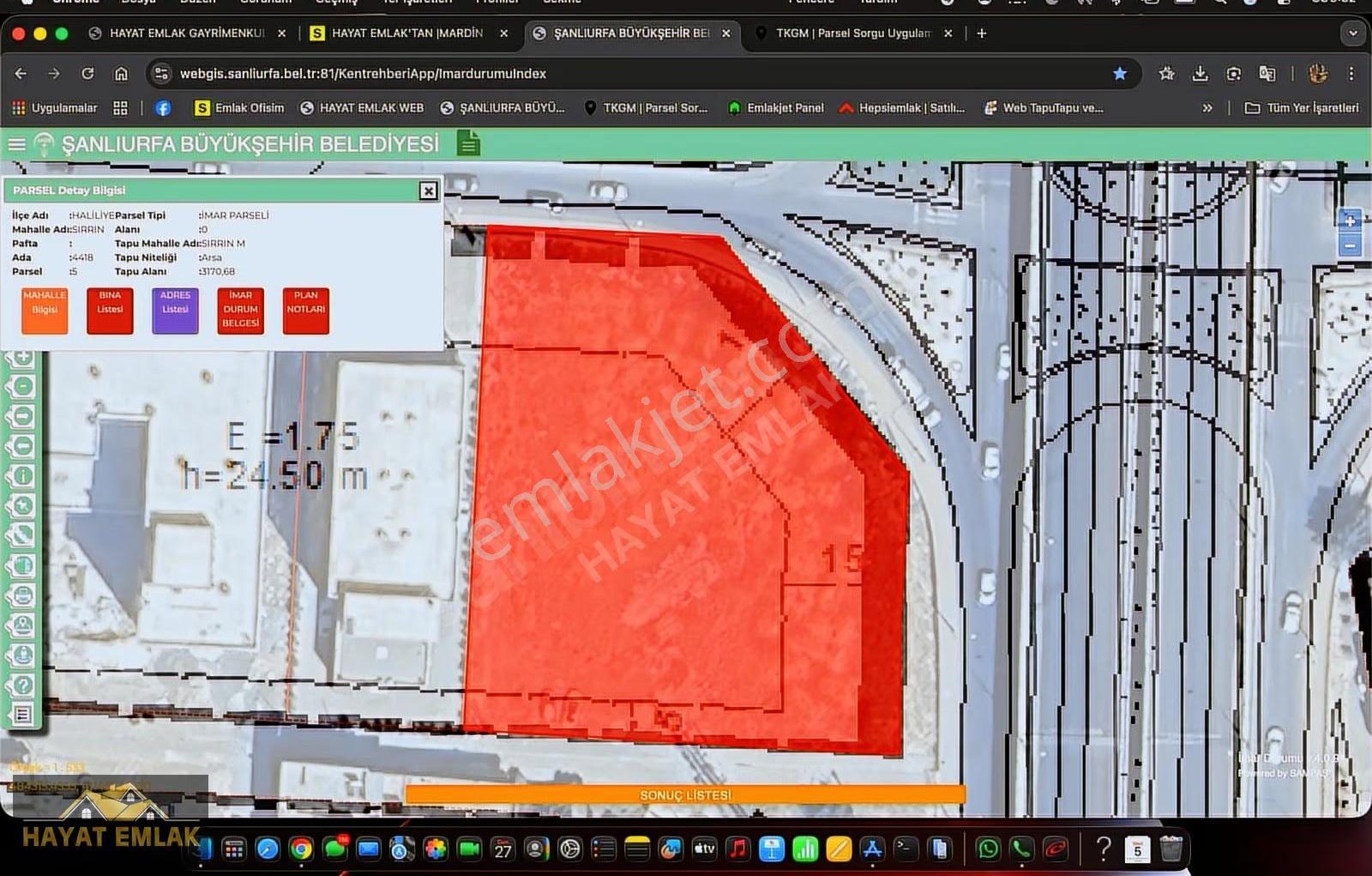The image size is (1372, 876).
Task: Open the App Store in the dock
Action: tap(872, 849)
